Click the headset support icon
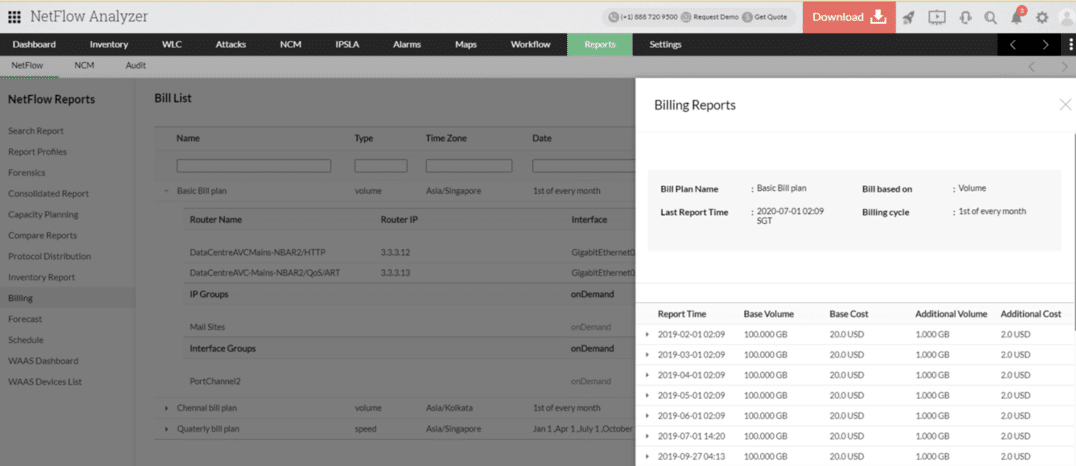 [965, 17]
